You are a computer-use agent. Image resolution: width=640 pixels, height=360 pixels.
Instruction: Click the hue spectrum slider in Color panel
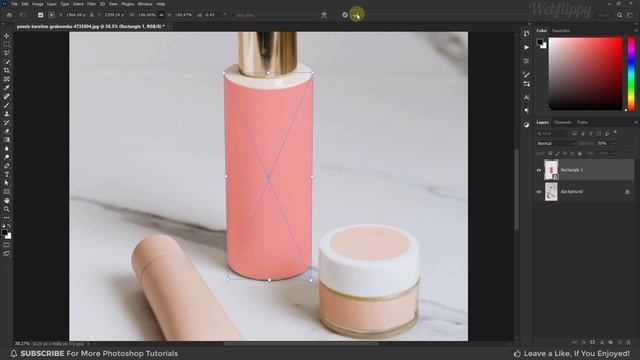pyautogui.click(x=631, y=74)
